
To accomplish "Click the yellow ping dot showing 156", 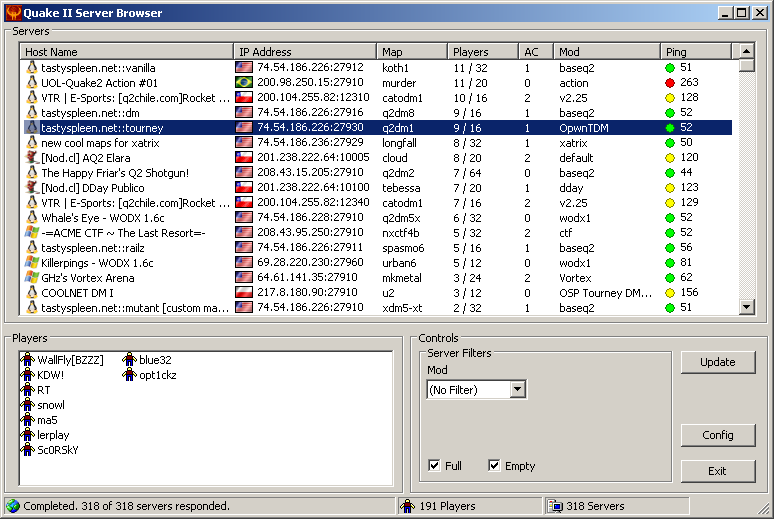I will (x=670, y=293).
